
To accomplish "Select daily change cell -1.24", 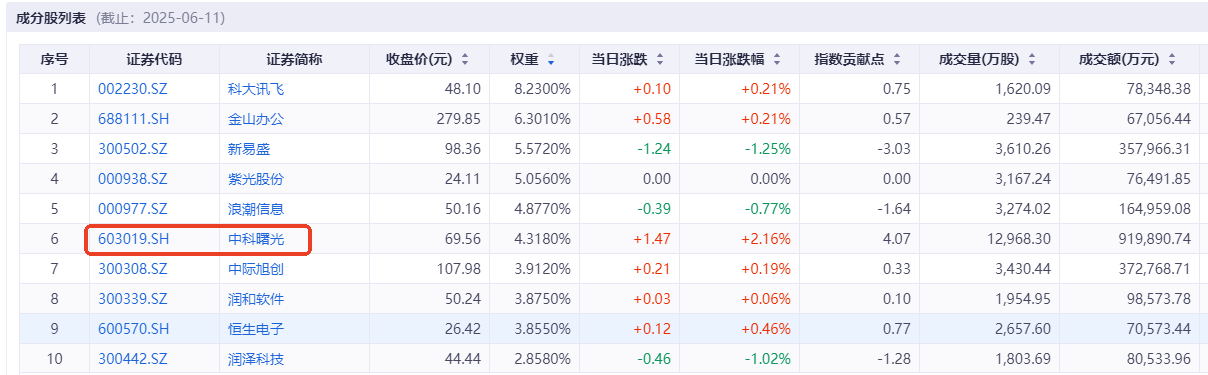I will click(x=654, y=149).
